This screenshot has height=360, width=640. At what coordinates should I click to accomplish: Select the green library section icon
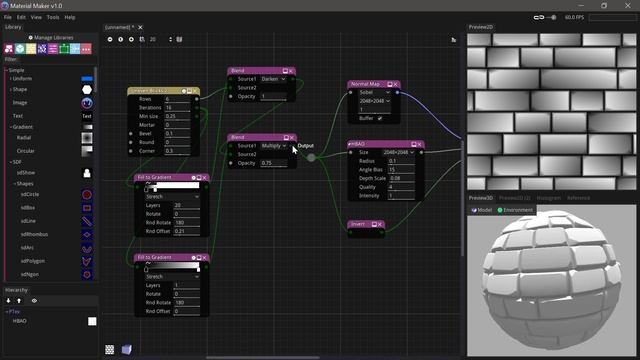(64, 49)
